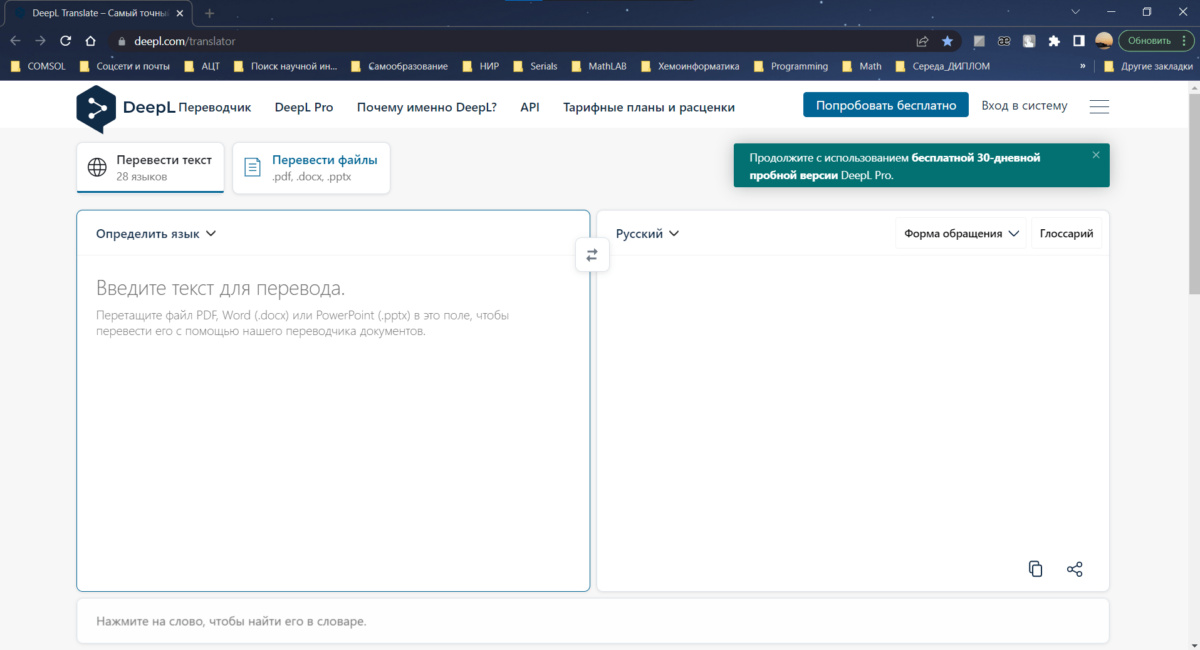Open the Соцсети и почты bookmark folder
This screenshot has height=650, width=1200.
coord(124,66)
